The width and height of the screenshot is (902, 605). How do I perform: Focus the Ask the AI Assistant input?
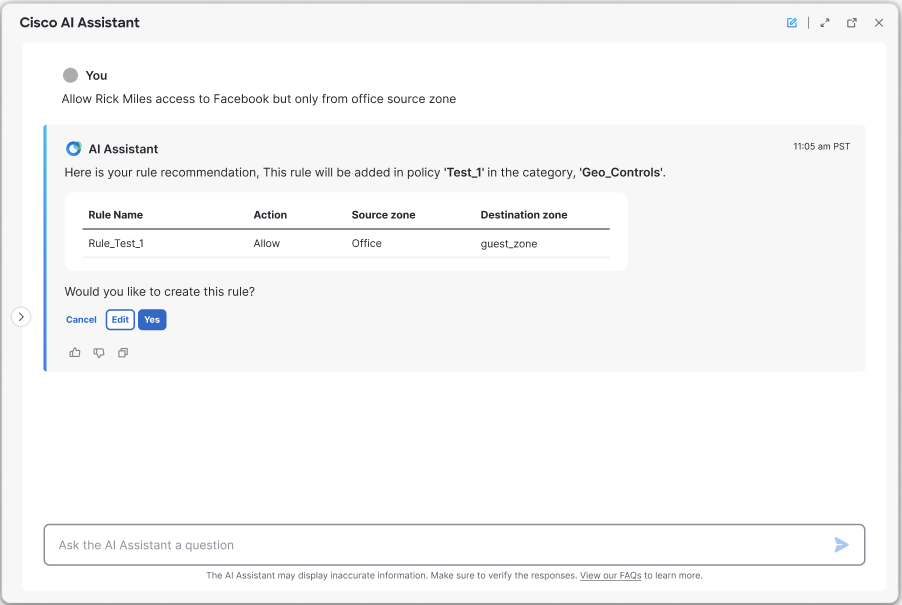pos(437,545)
